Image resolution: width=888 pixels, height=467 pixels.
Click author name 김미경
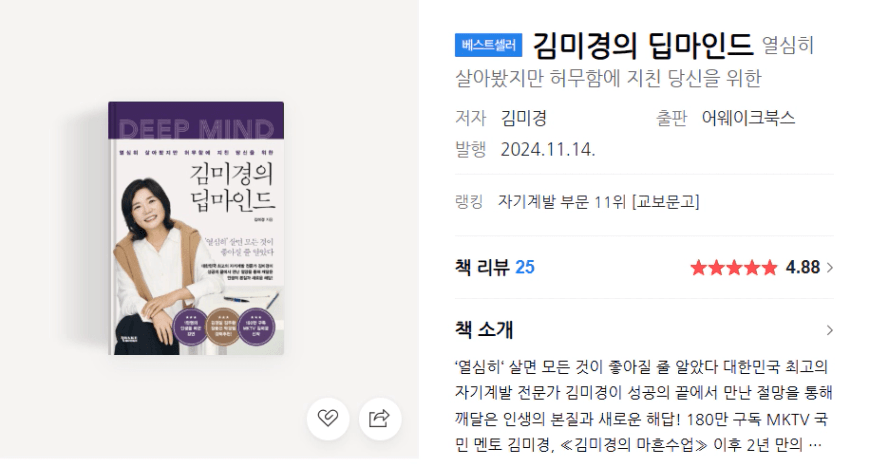(524, 118)
